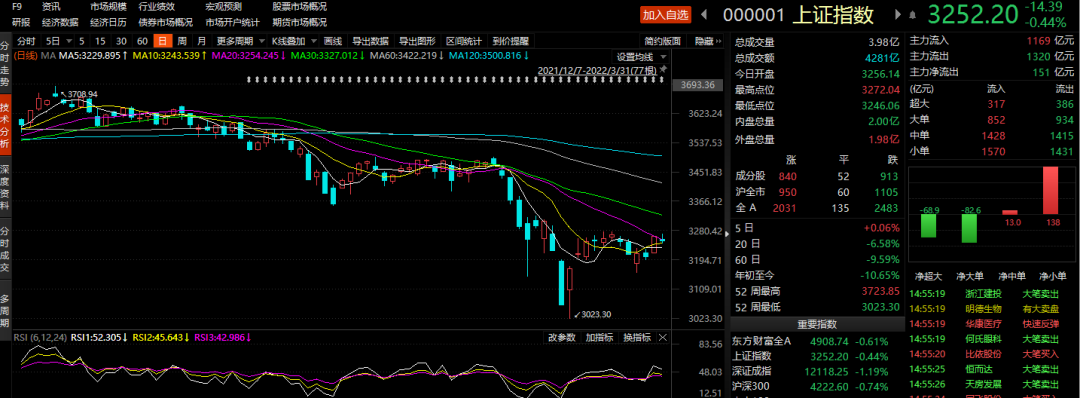The image size is (1080, 398).
Task: Go to next stock with right arrow
Action: (897, 14)
